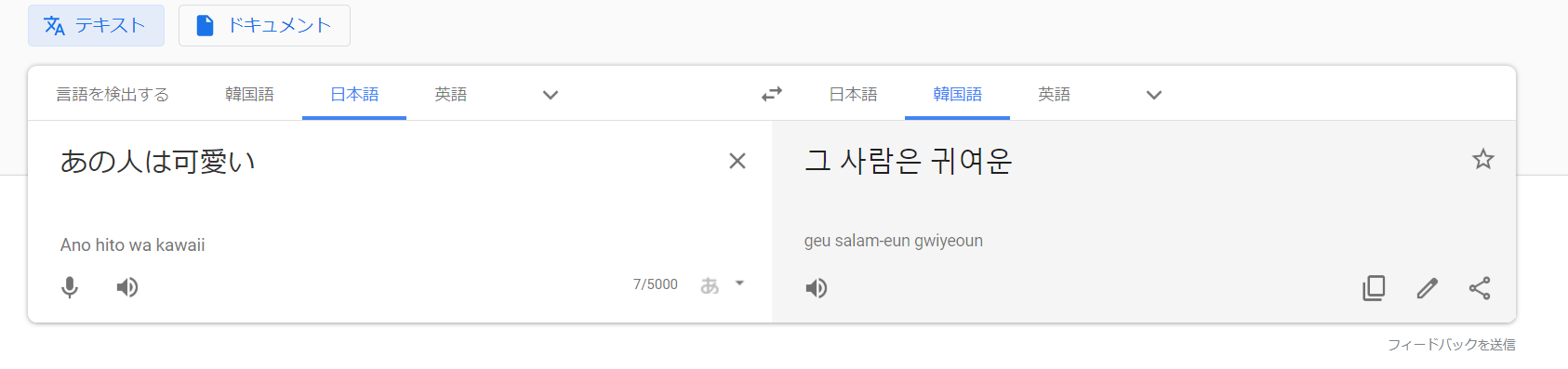This screenshot has width=1568, height=369.
Task: Clear the source text with X
Action: (737, 161)
